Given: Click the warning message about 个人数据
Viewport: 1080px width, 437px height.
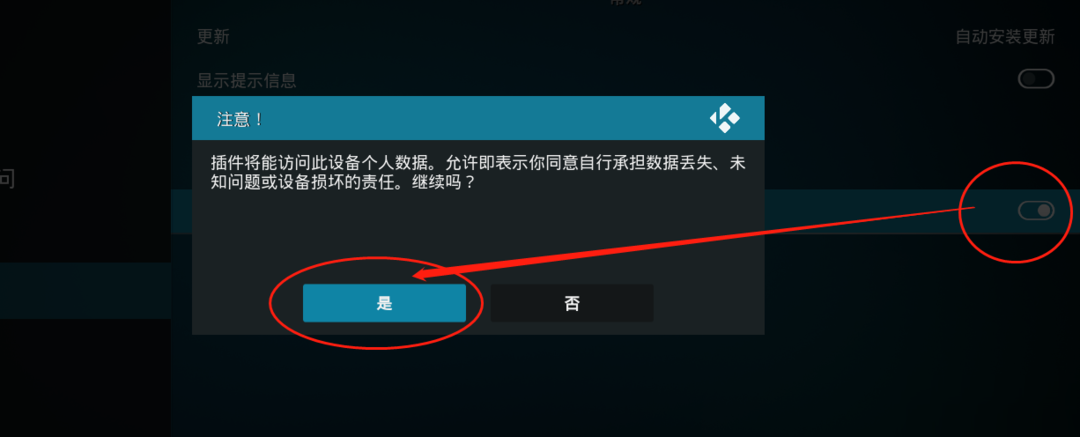Looking at the screenshot, I should 478,174.
